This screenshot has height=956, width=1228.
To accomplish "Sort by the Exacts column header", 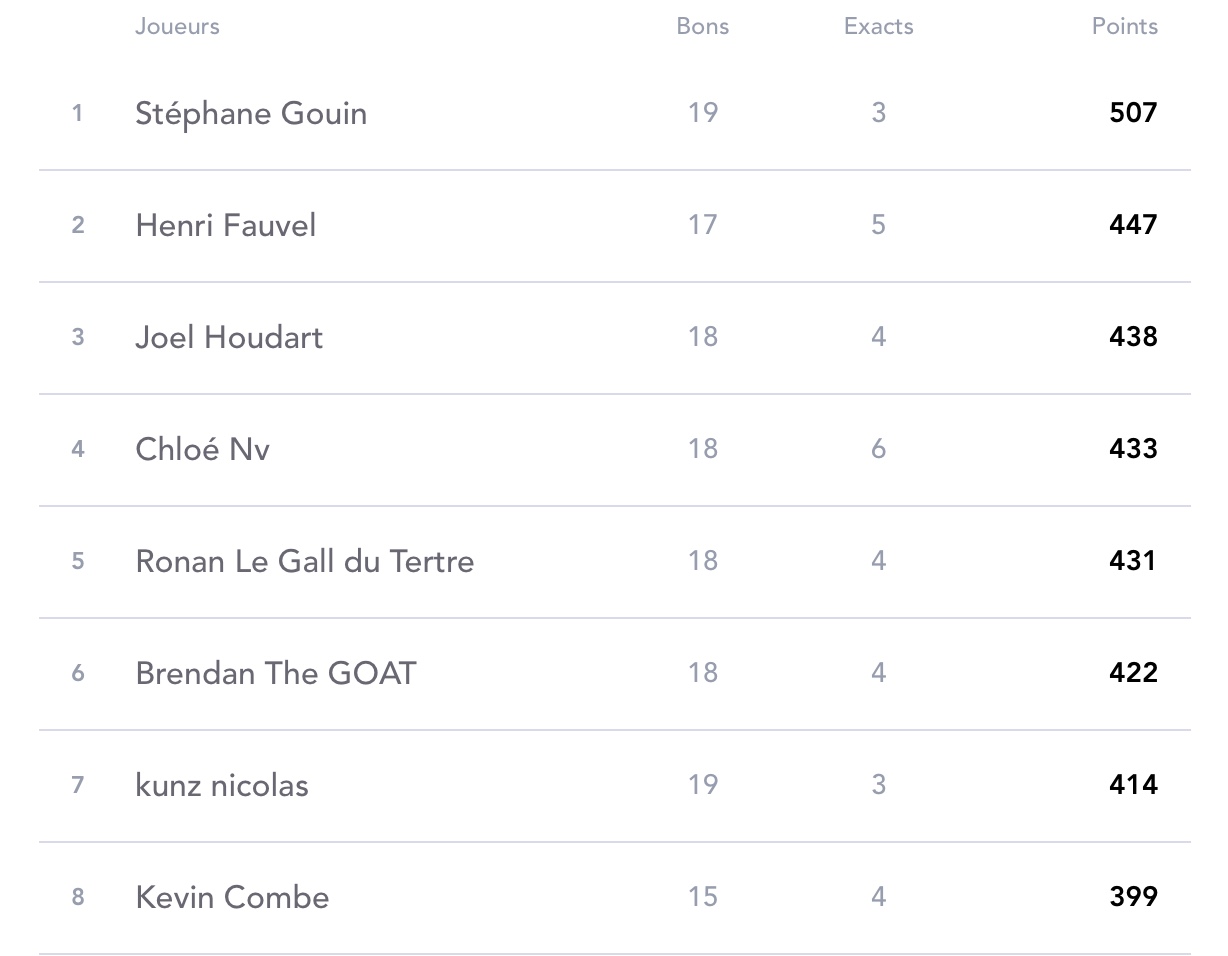I will pyautogui.click(x=879, y=26).
